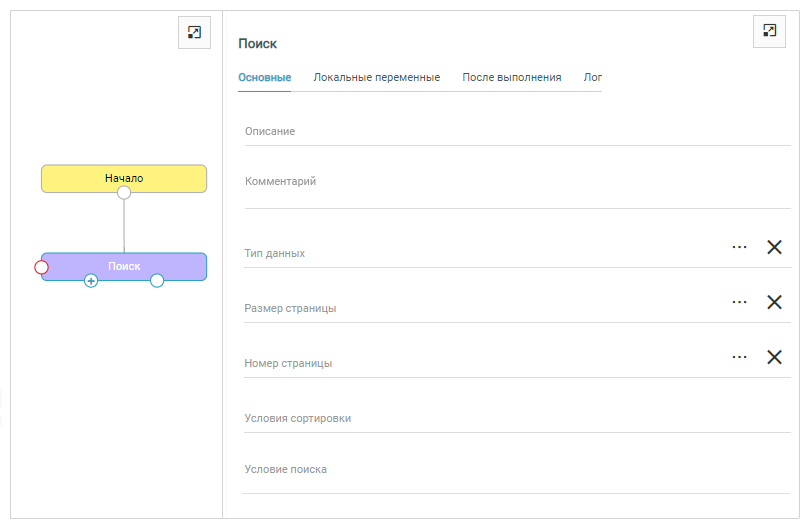Switch to the Основные tab

pyautogui.click(x=264, y=78)
